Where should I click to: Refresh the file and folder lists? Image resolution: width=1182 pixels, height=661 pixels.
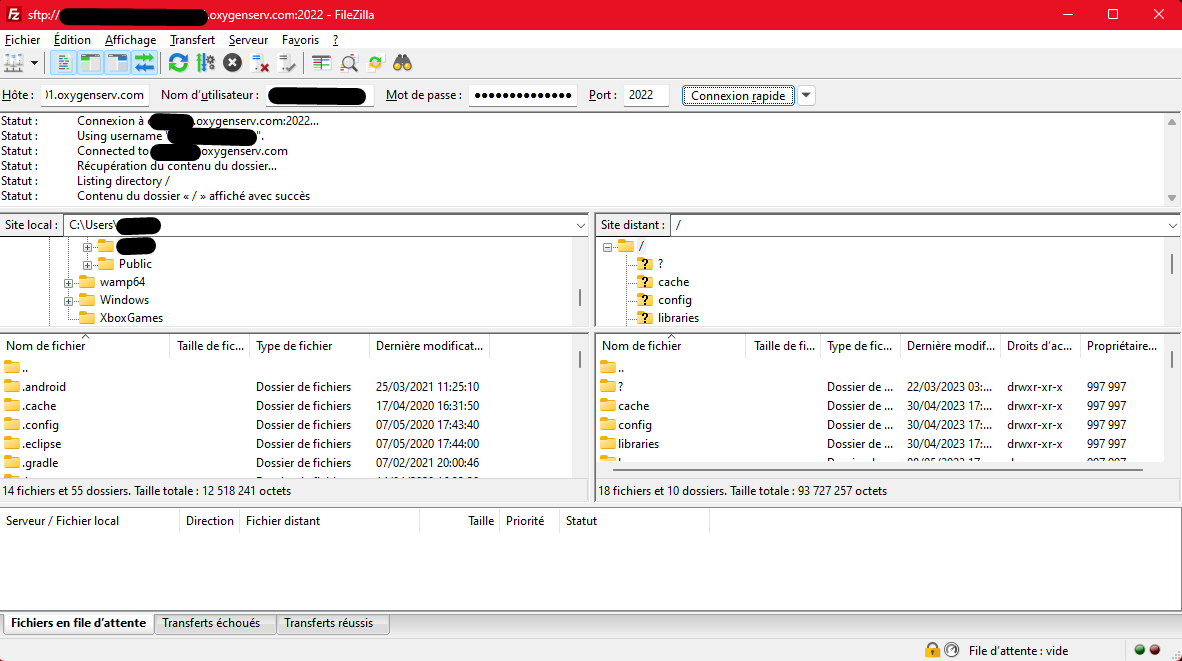click(x=178, y=63)
